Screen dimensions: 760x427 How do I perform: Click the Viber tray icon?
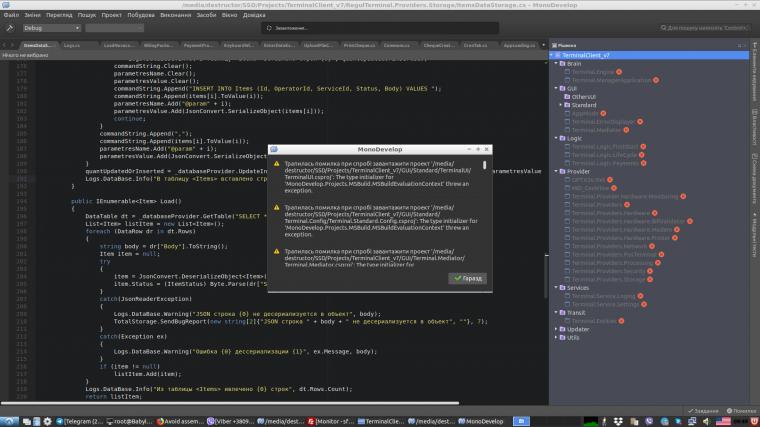[x=649, y=422]
